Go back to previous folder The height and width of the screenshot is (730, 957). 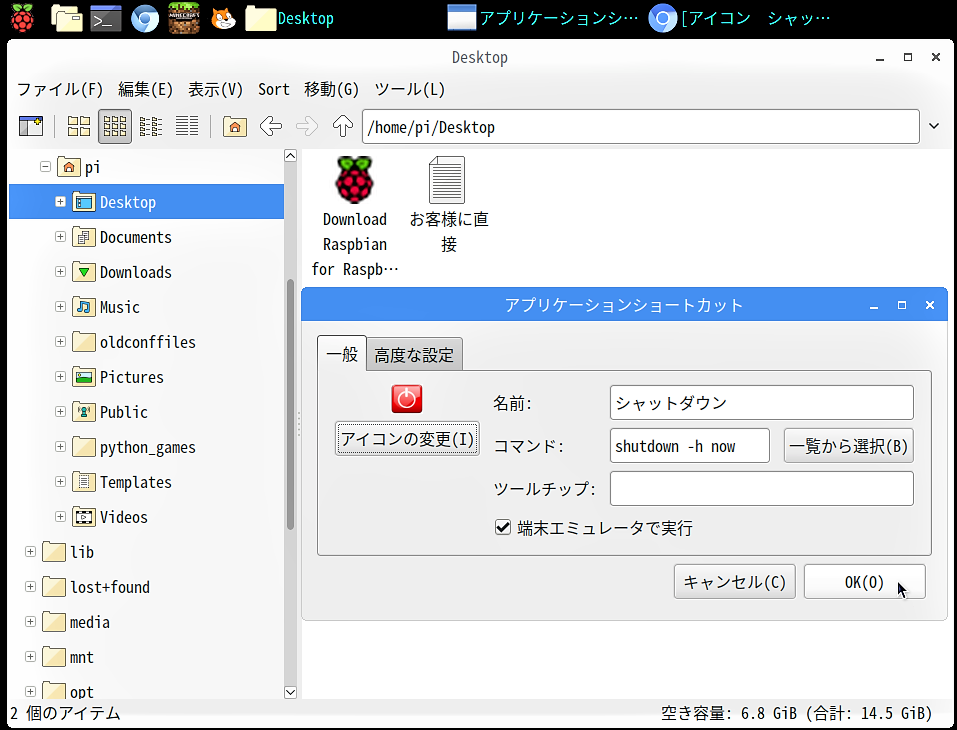270,126
